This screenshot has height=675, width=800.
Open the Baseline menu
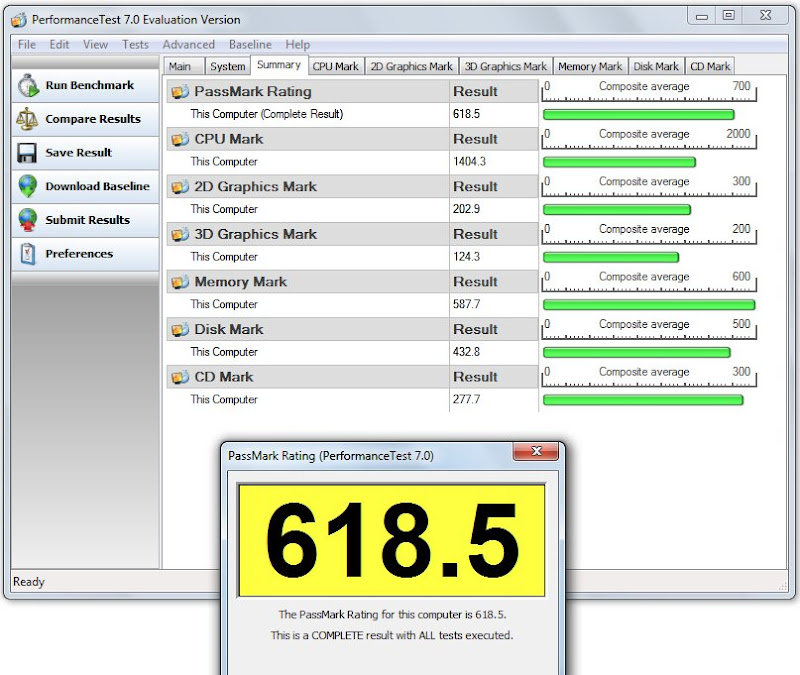[x=250, y=44]
